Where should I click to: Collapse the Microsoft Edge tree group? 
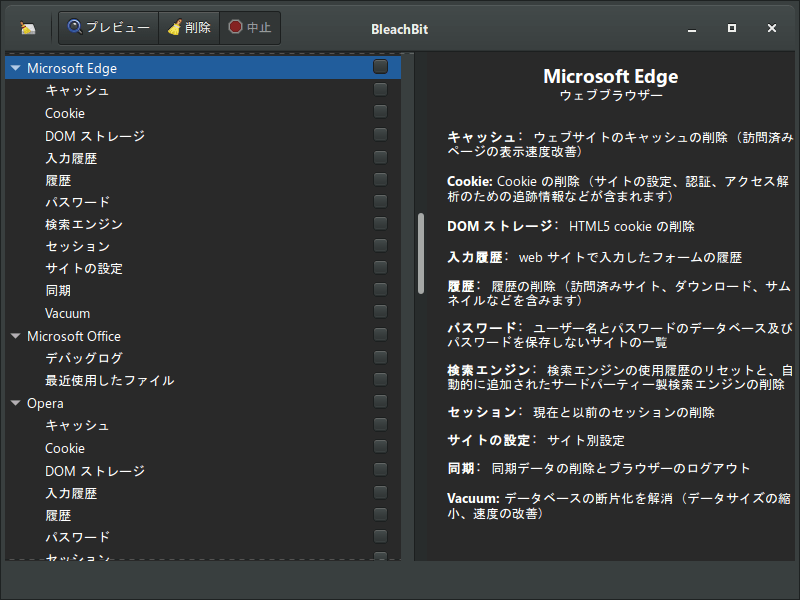[16, 68]
